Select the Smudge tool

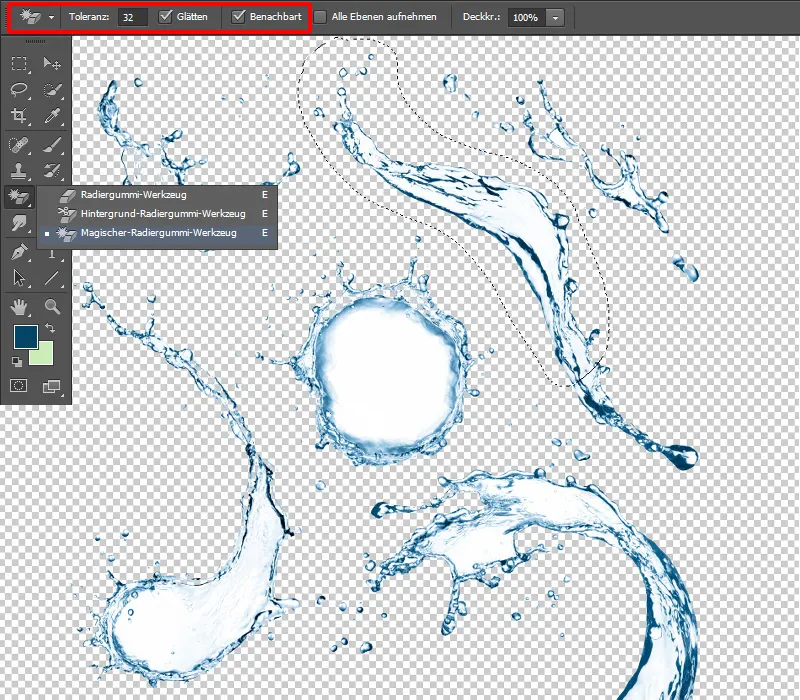pos(19,223)
